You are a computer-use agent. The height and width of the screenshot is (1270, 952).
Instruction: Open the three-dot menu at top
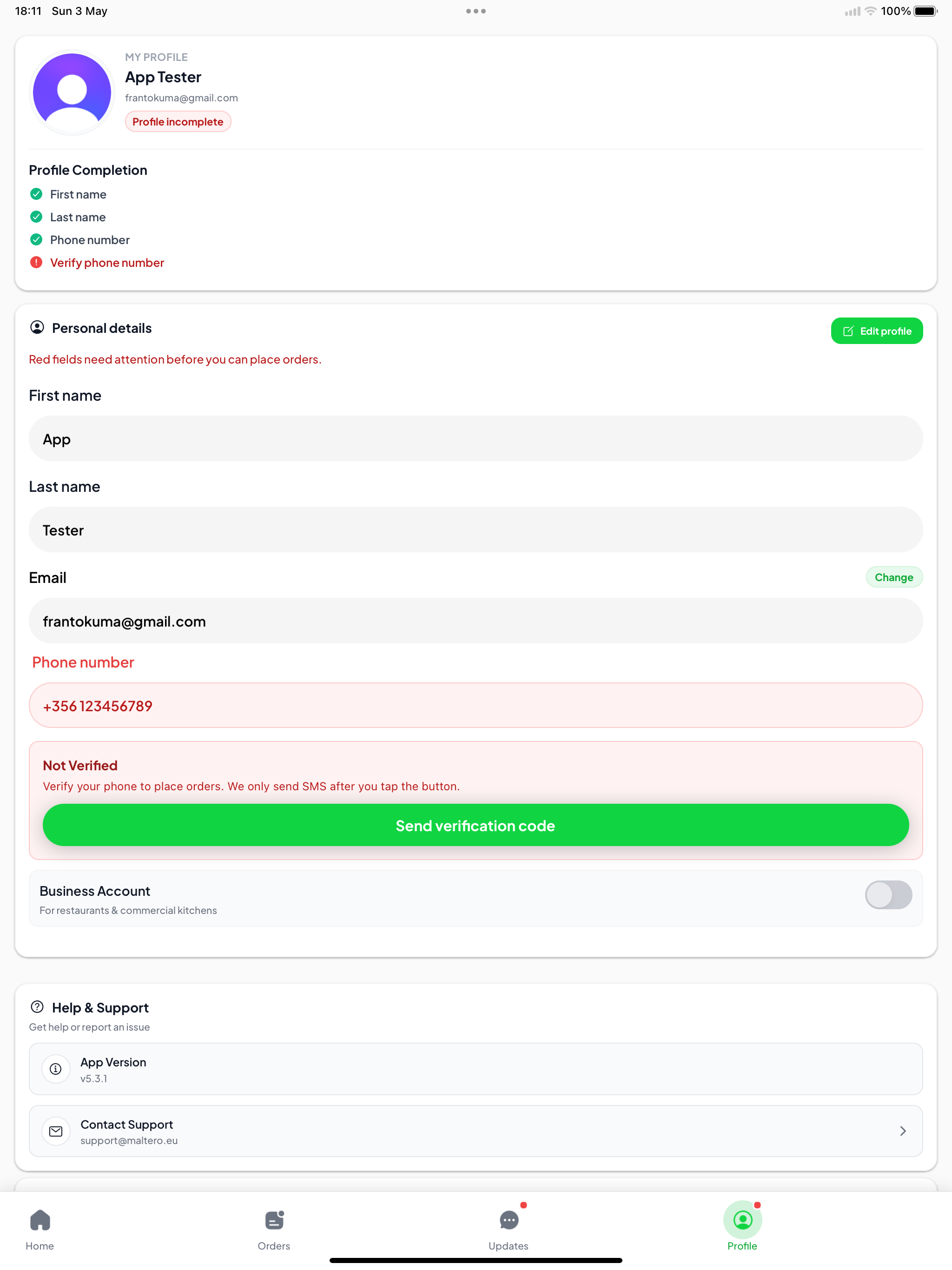click(476, 11)
